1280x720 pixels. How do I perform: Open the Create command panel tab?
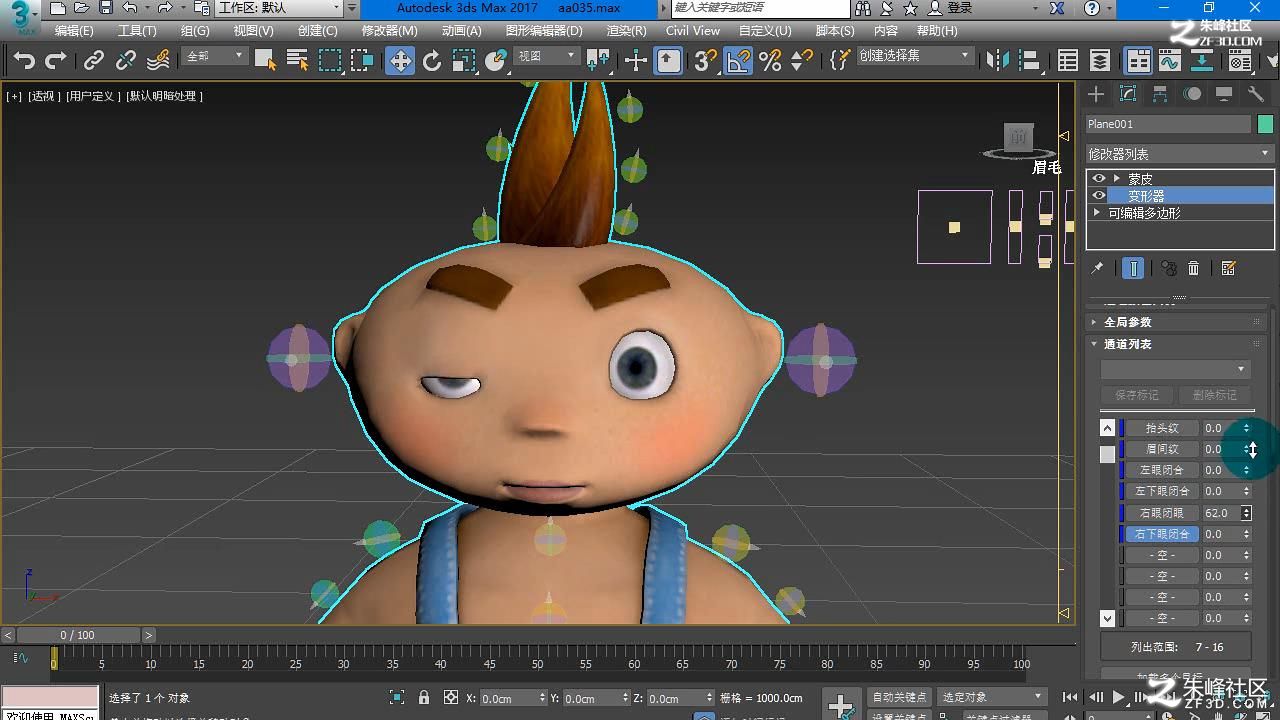1096,94
